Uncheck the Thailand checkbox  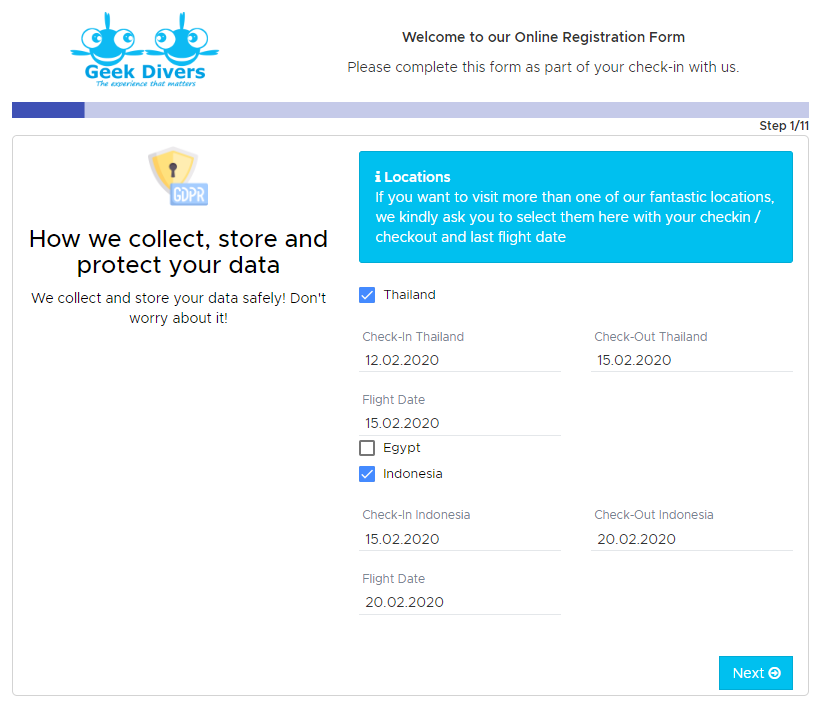coord(367,295)
